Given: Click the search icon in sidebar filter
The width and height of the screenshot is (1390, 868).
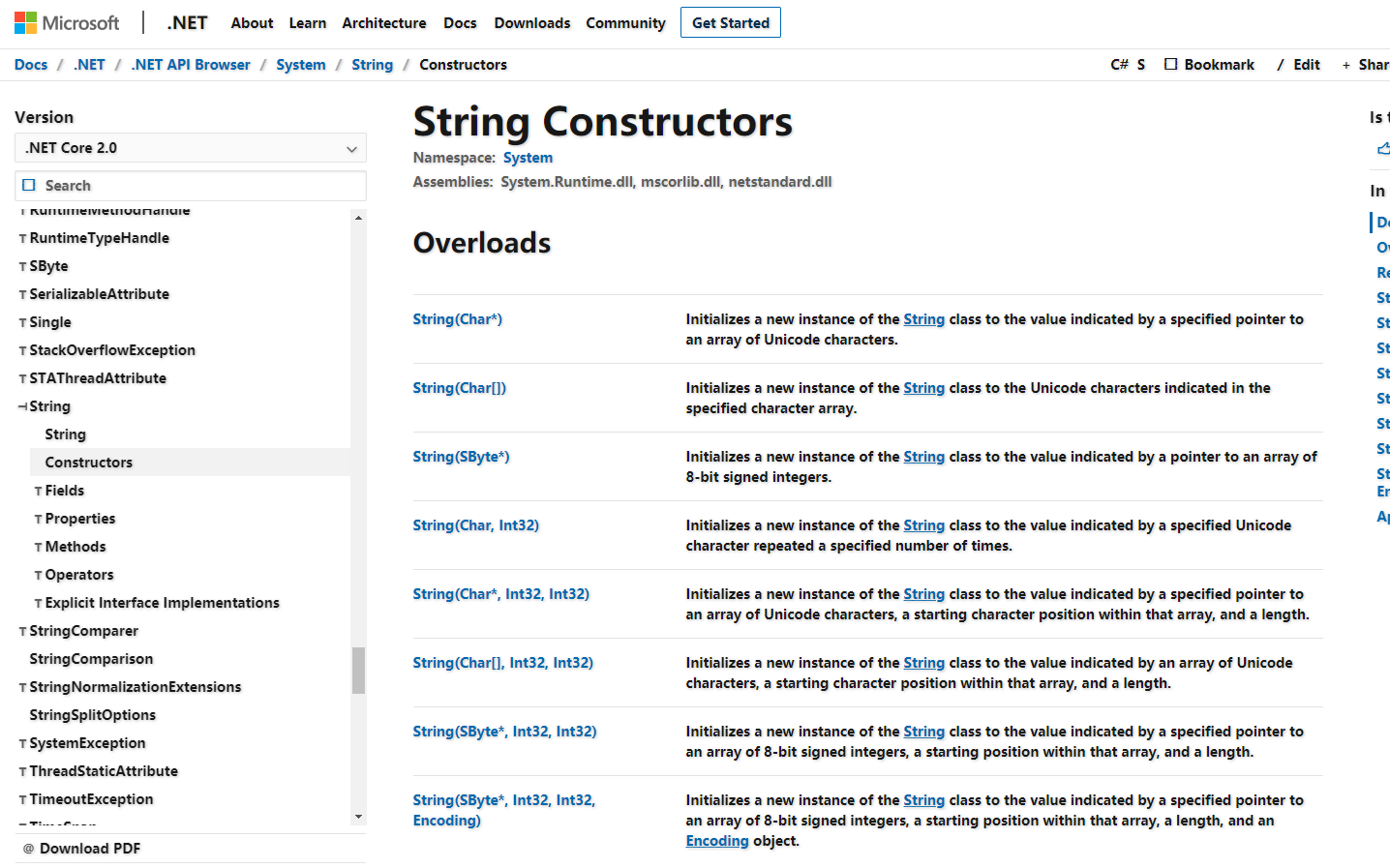Looking at the screenshot, I should click(x=29, y=185).
